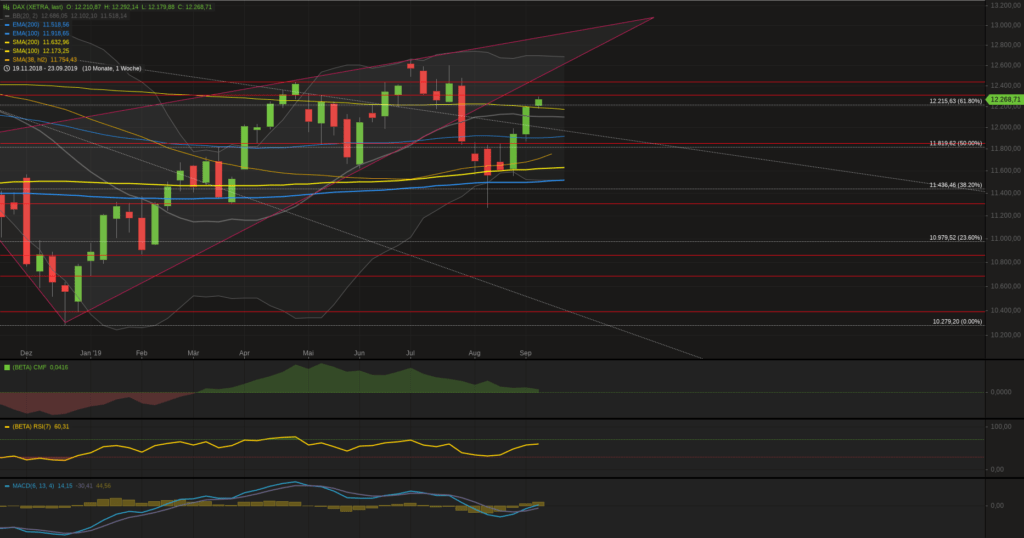Click the clock icon beside the date range
1024x538 pixels.
coord(7,69)
